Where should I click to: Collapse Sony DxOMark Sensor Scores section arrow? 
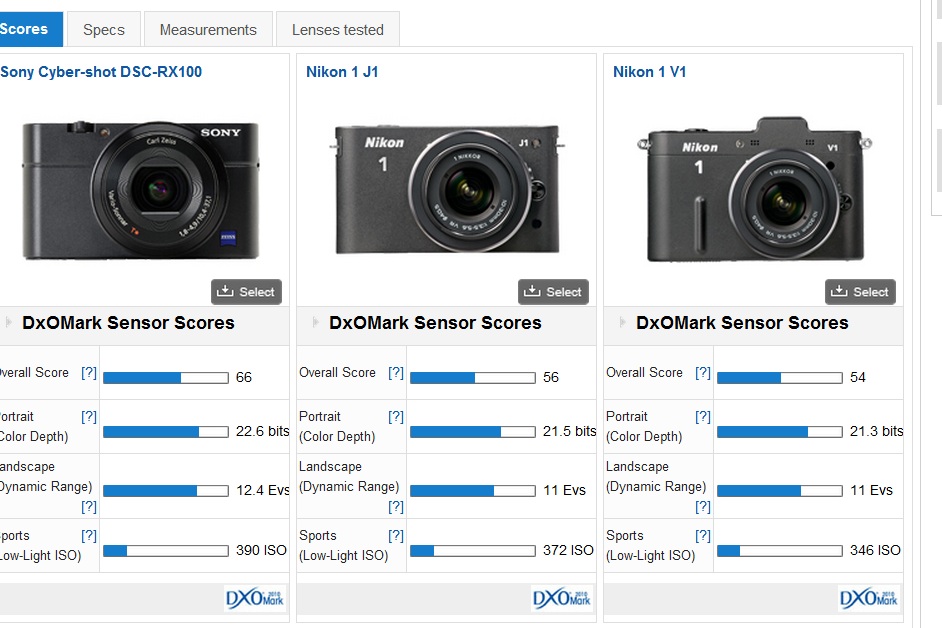pos(8,322)
